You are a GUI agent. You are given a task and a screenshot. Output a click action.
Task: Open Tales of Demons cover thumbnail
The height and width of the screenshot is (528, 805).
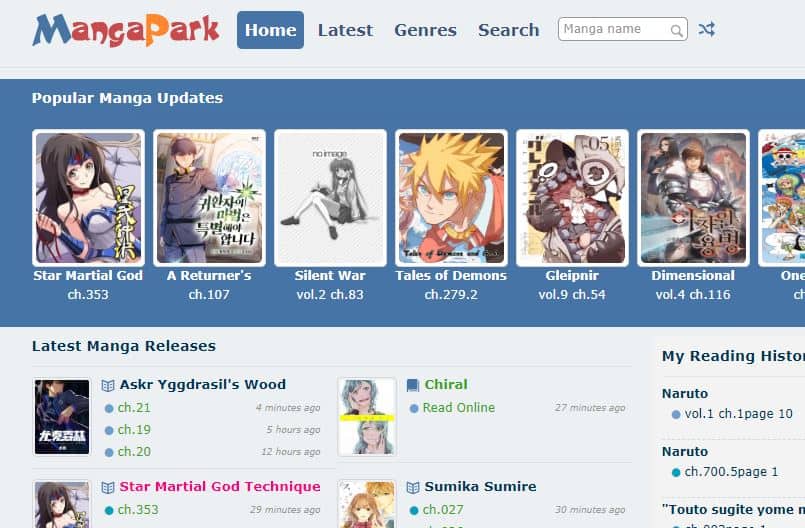click(x=451, y=198)
